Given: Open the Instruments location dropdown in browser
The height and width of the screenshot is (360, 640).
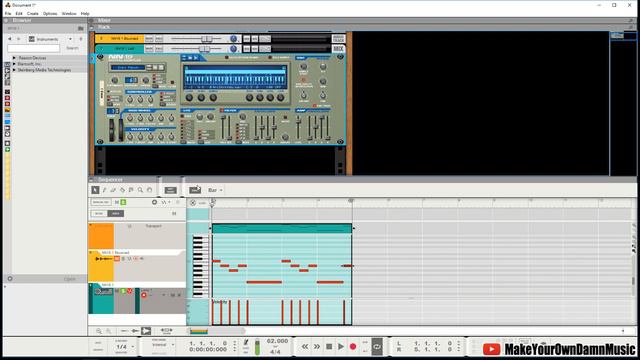Looking at the screenshot, I should click(x=50, y=39).
